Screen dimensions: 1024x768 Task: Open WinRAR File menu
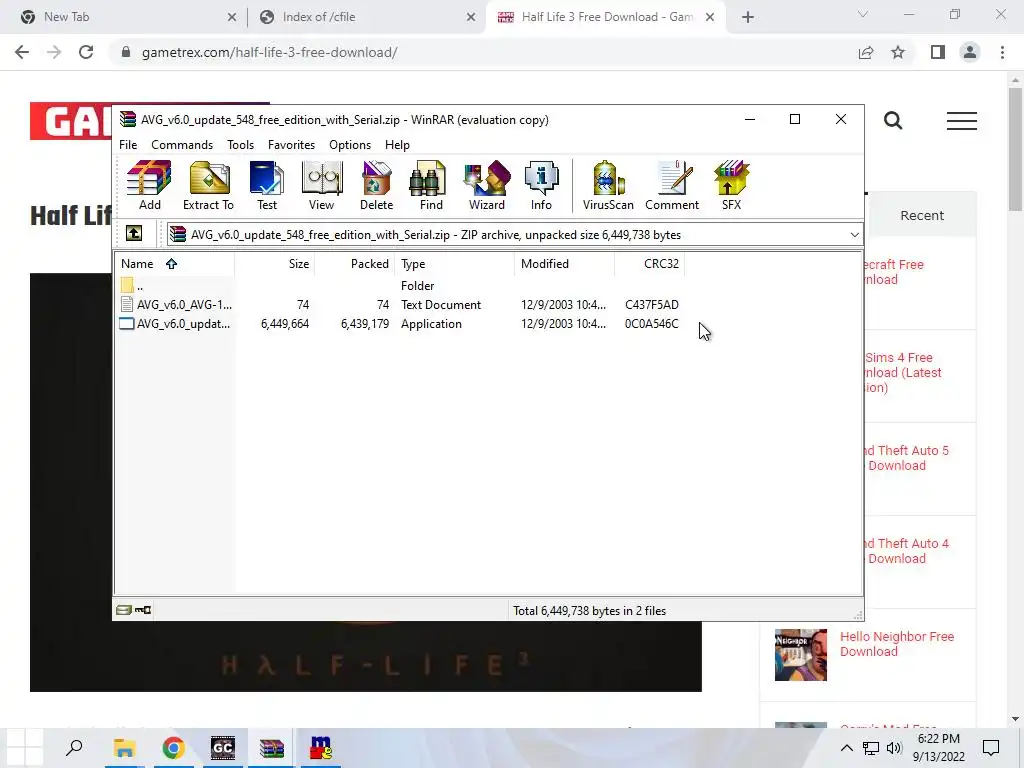click(128, 145)
